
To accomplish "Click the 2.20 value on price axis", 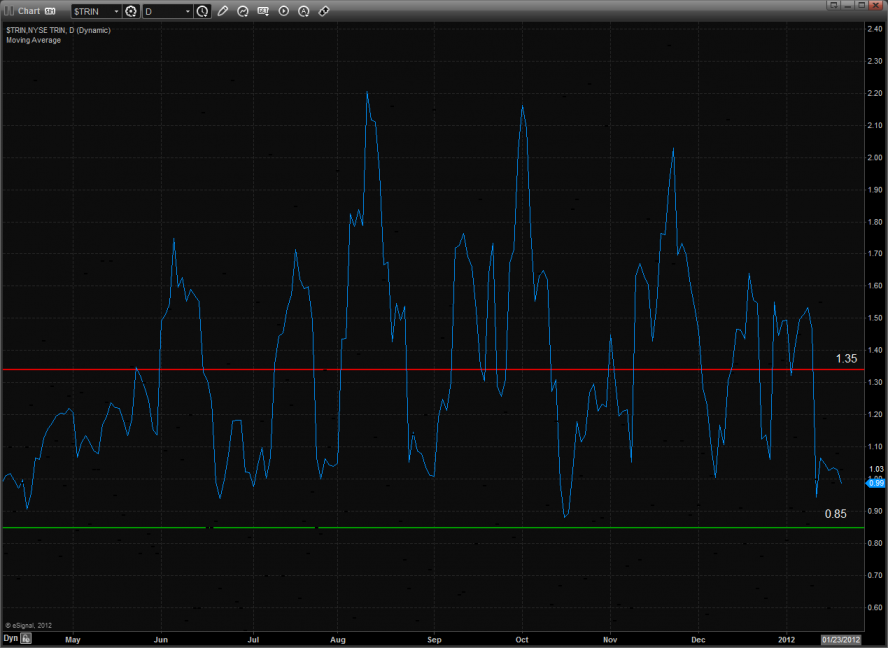I will click(875, 93).
